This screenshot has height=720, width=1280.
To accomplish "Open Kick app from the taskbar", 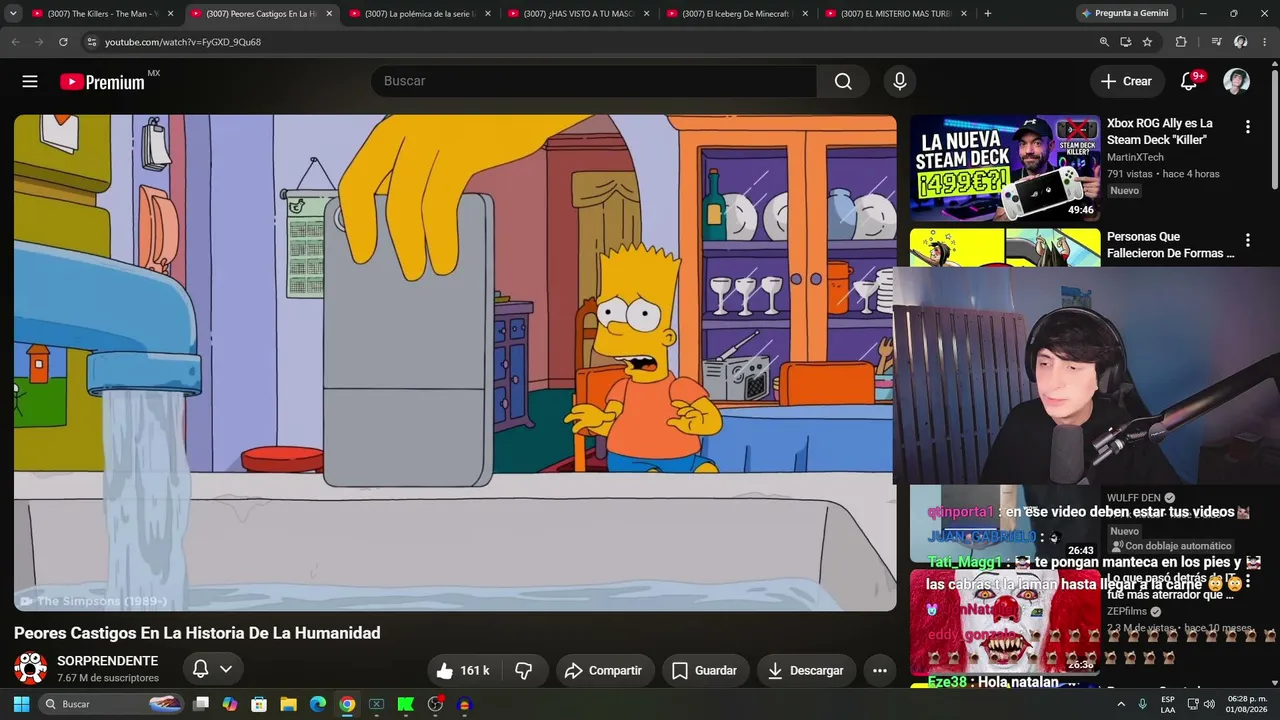I will click(406, 704).
